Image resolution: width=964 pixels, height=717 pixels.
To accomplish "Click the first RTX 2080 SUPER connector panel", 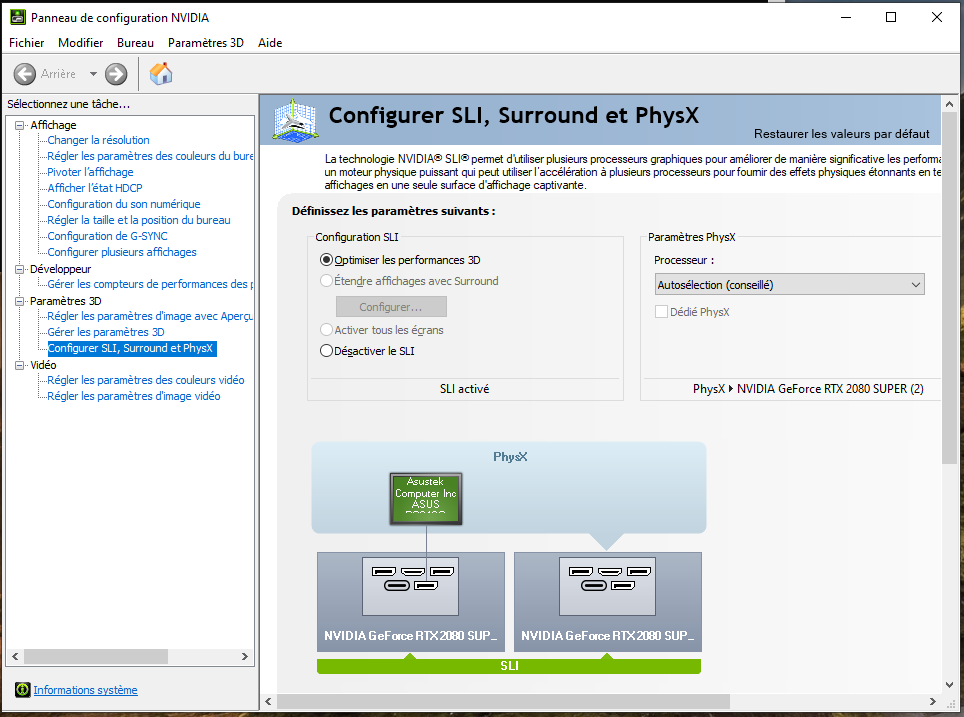I will click(410, 585).
